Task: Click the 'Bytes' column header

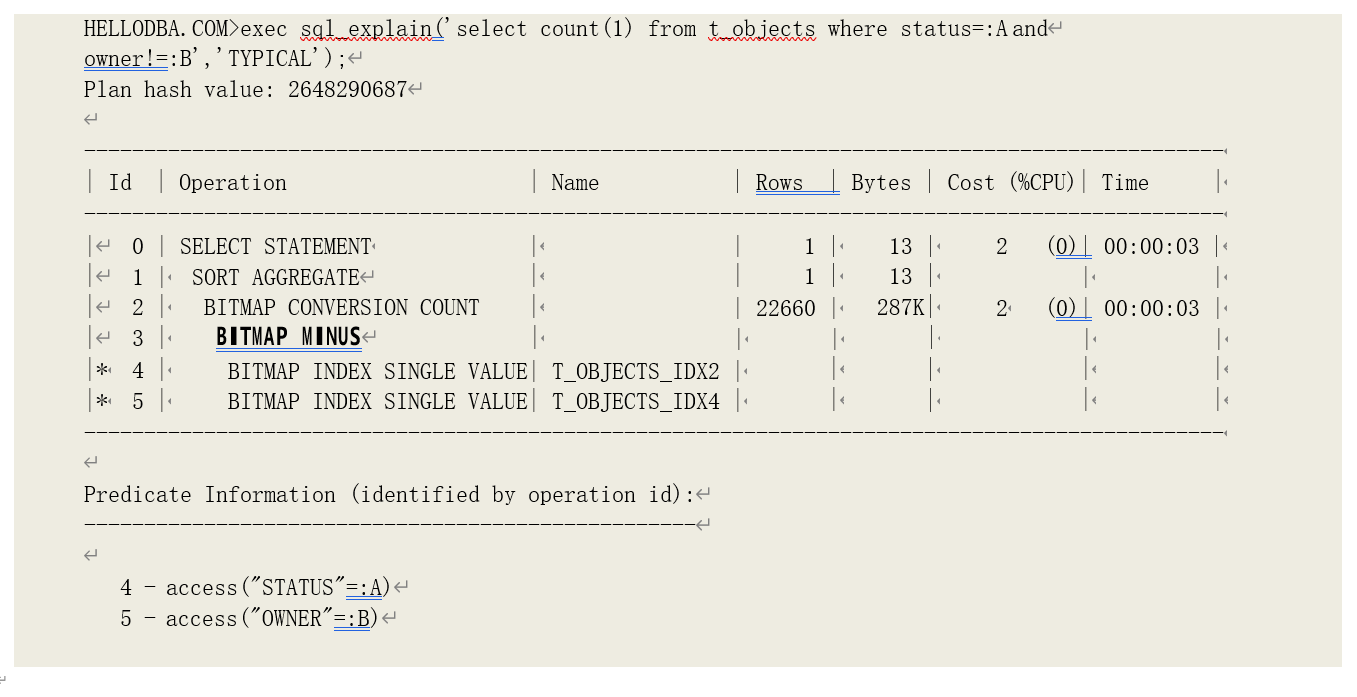Action: pyautogui.click(x=881, y=182)
